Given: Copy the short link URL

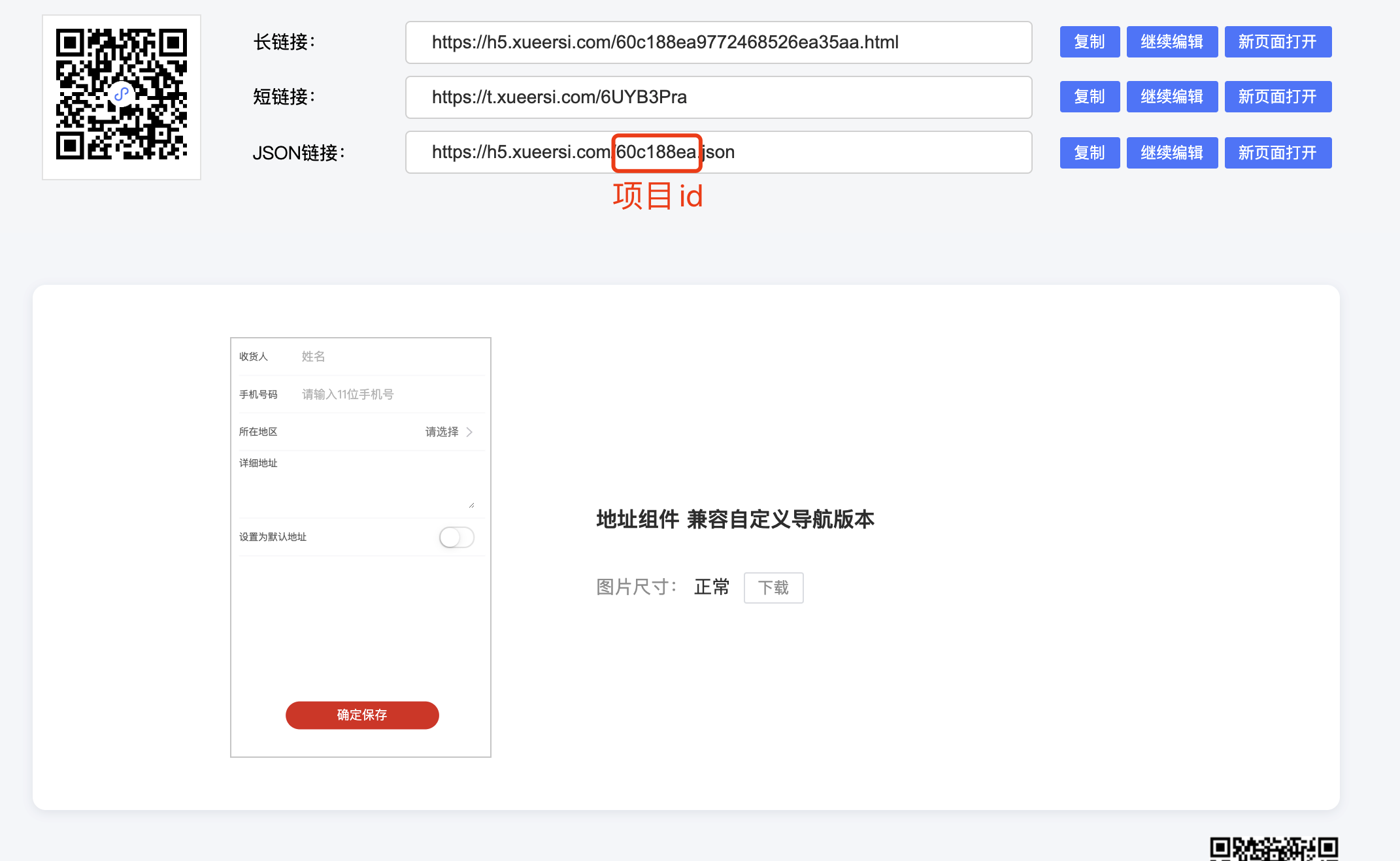Looking at the screenshot, I should [x=1089, y=97].
